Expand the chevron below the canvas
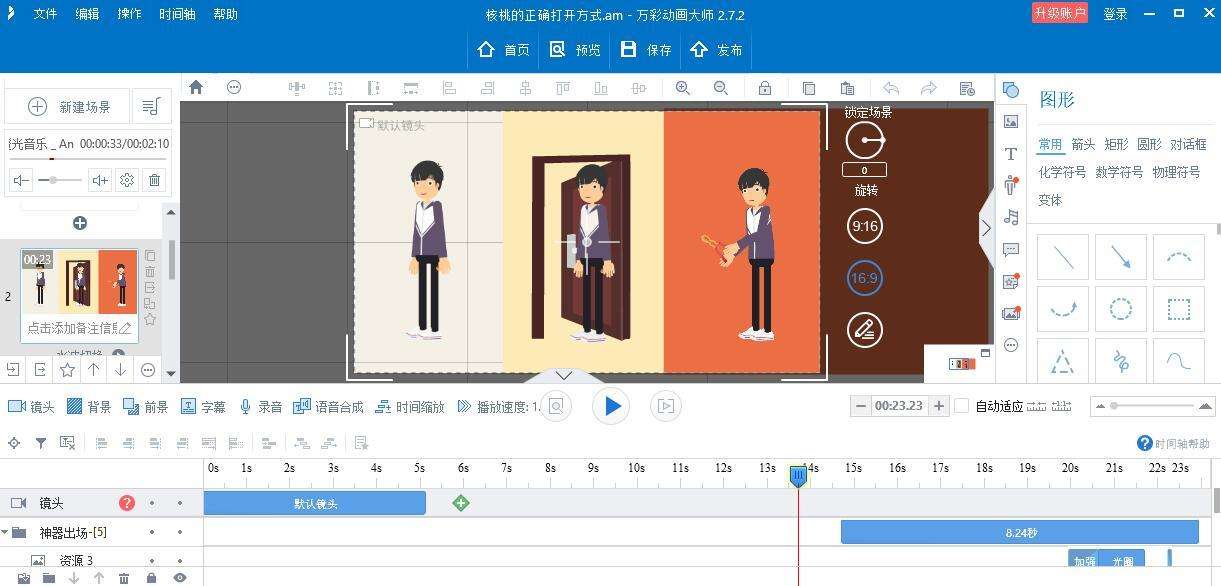 [564, 376]
